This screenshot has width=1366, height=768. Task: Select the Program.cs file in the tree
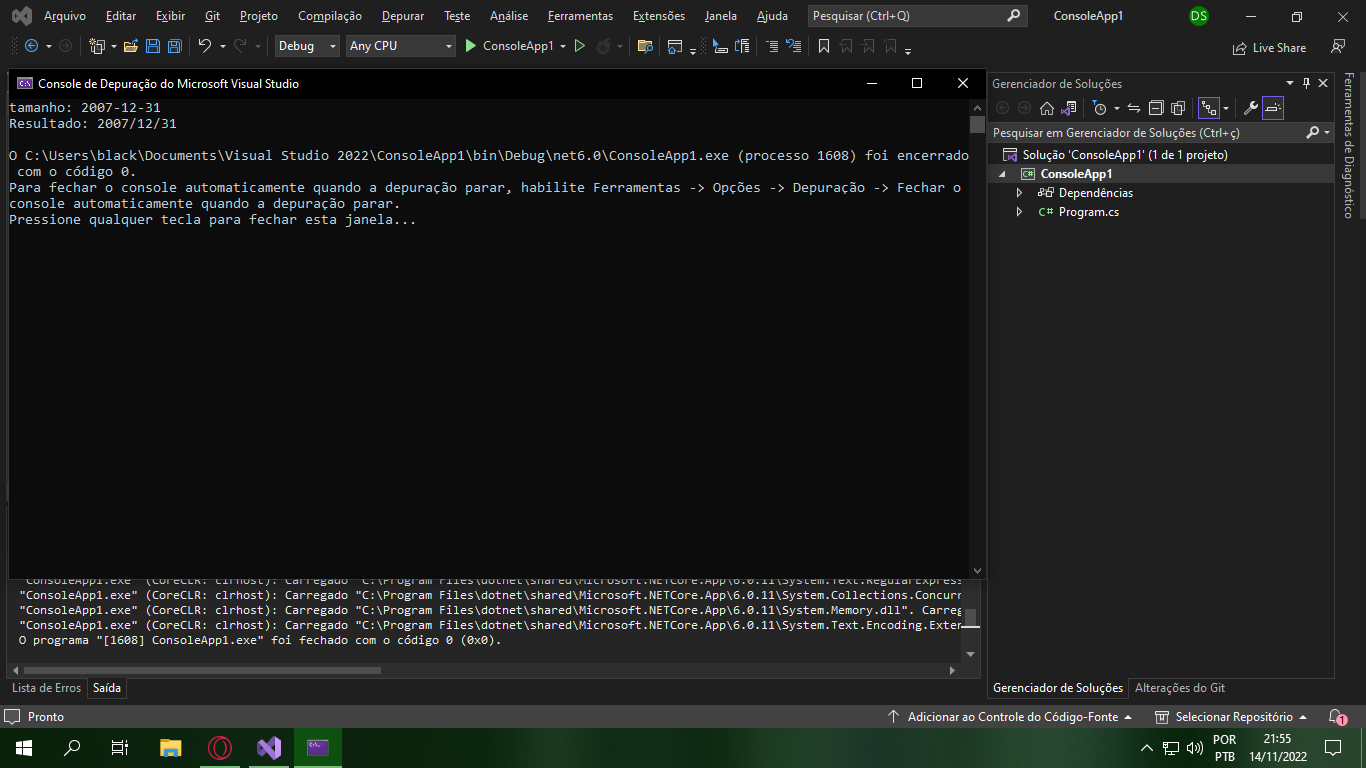[x=1088, y=212]
